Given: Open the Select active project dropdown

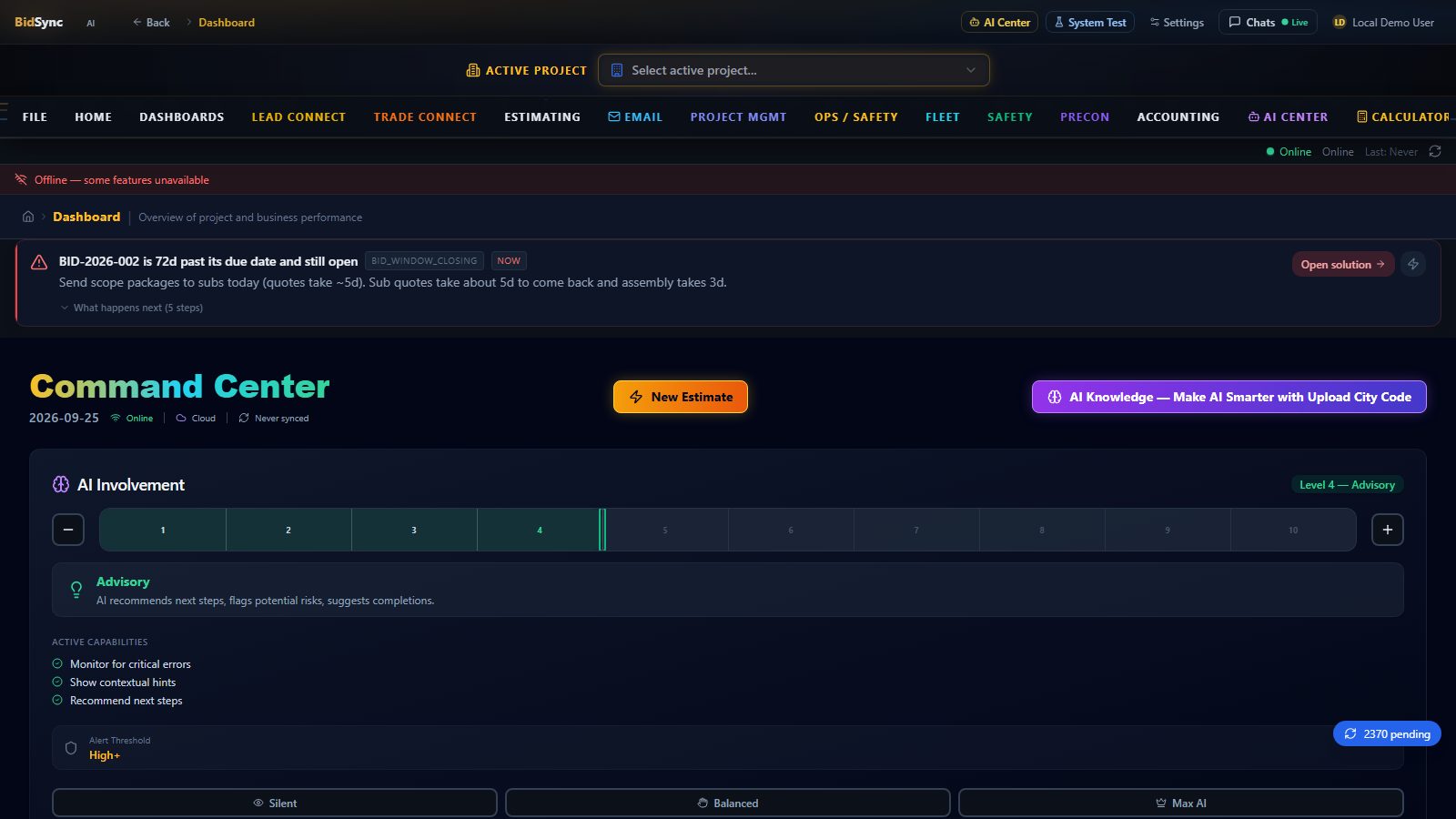Looking at the screenshot, I should 794,70.
